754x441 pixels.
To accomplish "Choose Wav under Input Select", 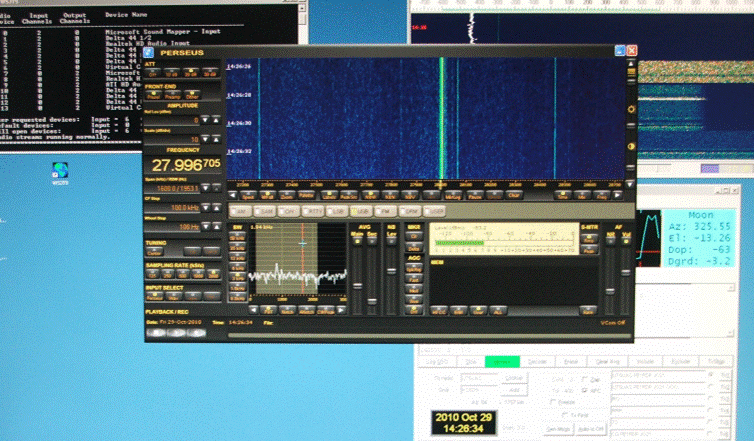I will coord(173,297).
